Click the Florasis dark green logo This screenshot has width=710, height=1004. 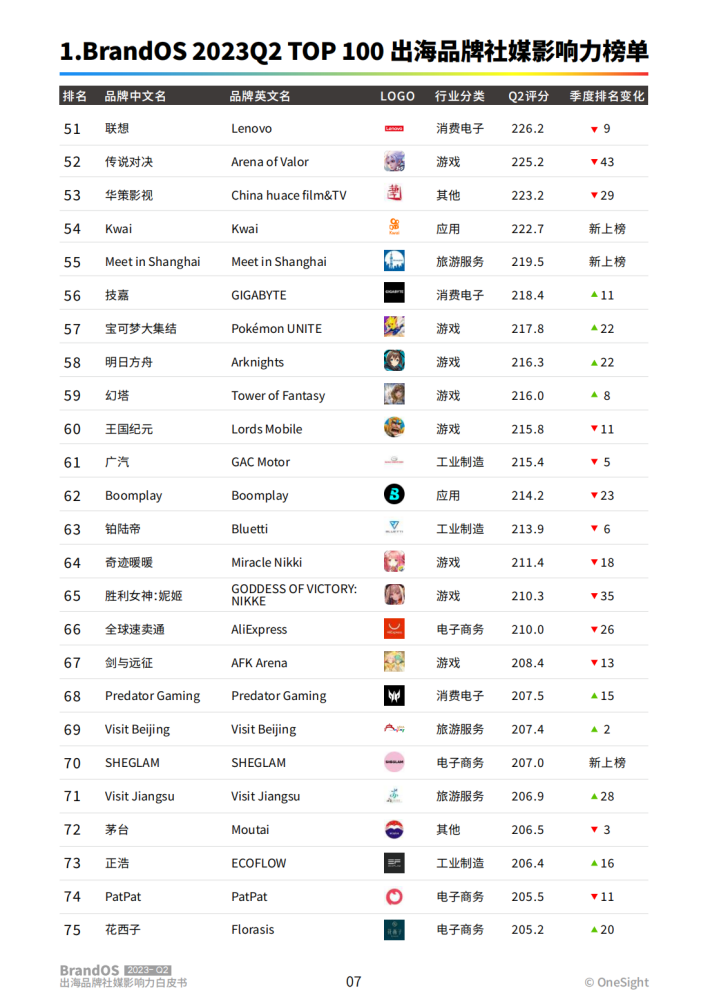[x=394, y=930]
